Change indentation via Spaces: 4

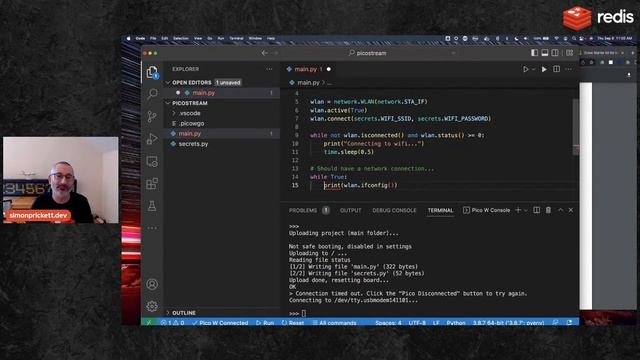pos(388,322)
